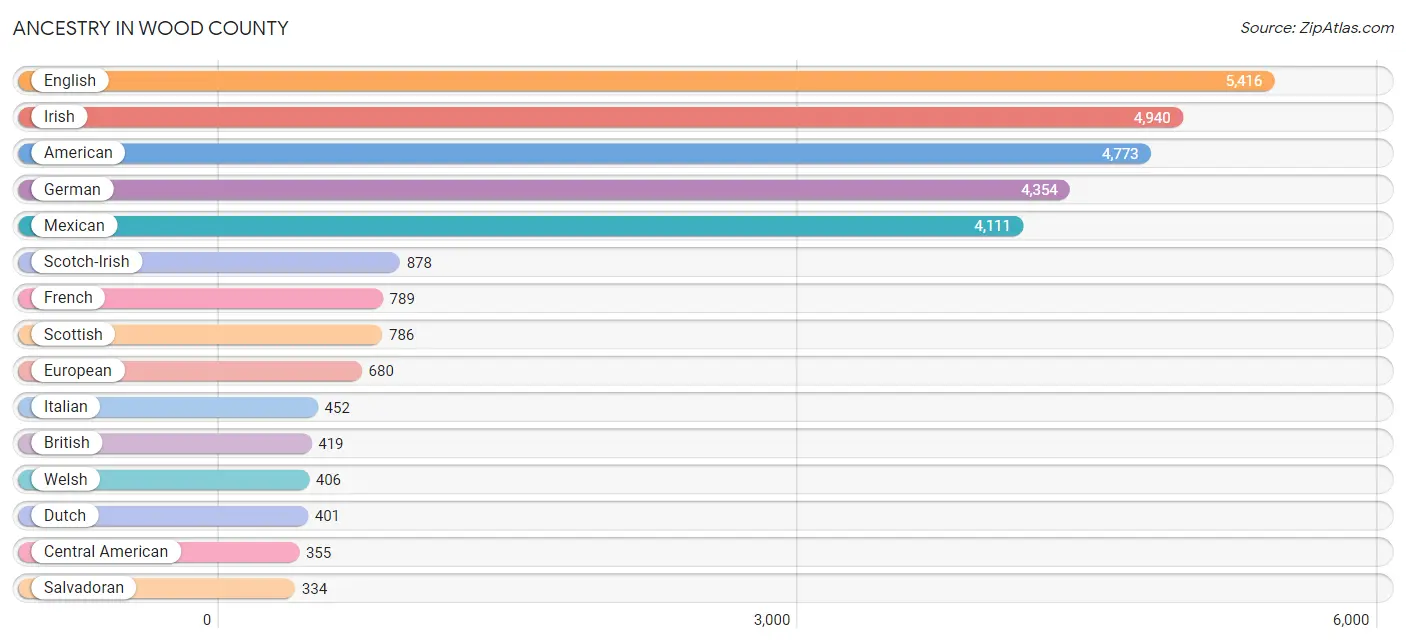Screen dimensions: 1406x644
Task: Click the chart title Ancestry in Wood County
Action: 151,28
